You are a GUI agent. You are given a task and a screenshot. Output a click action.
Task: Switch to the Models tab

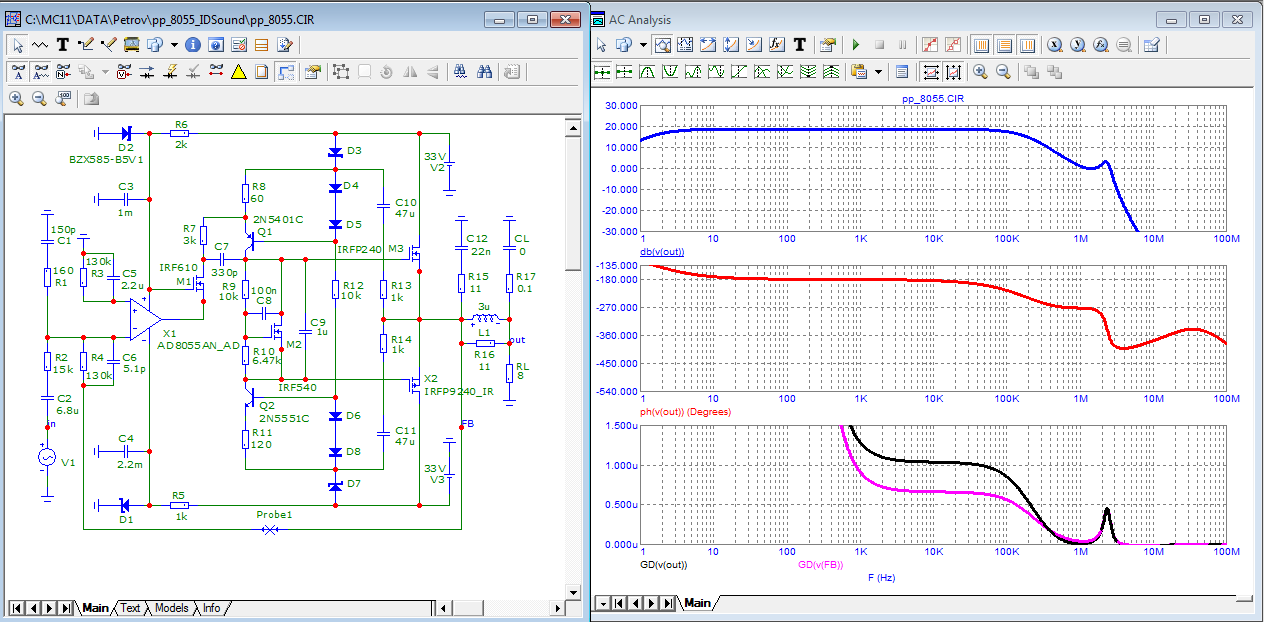point(171,608)
